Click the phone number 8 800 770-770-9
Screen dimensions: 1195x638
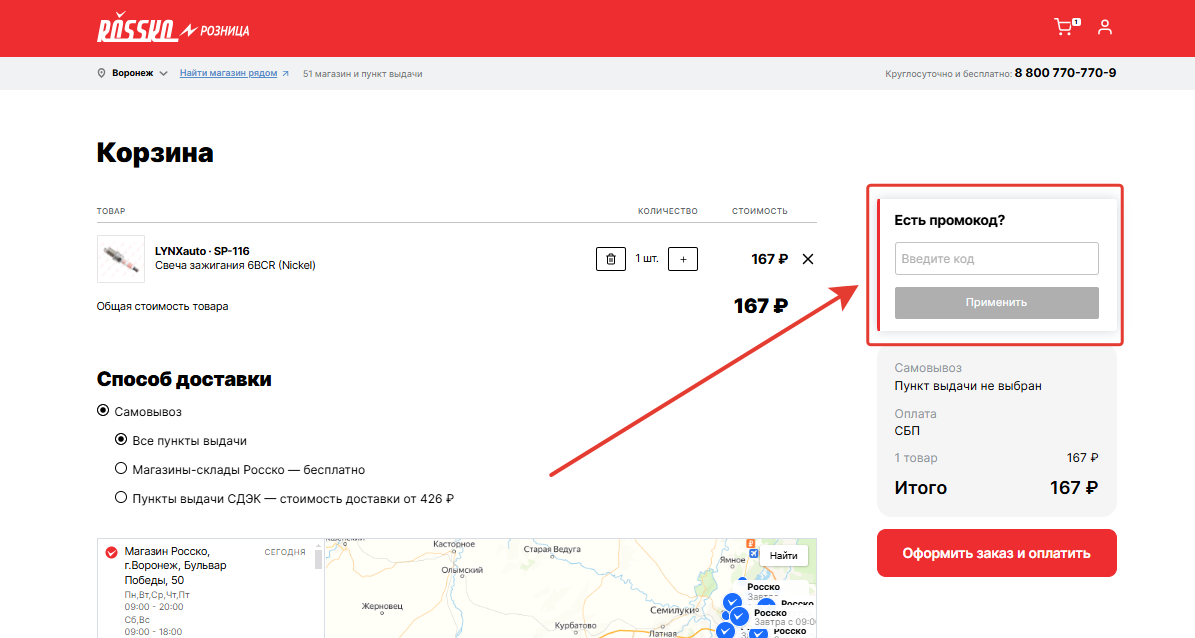click(x=1065, y=73)
